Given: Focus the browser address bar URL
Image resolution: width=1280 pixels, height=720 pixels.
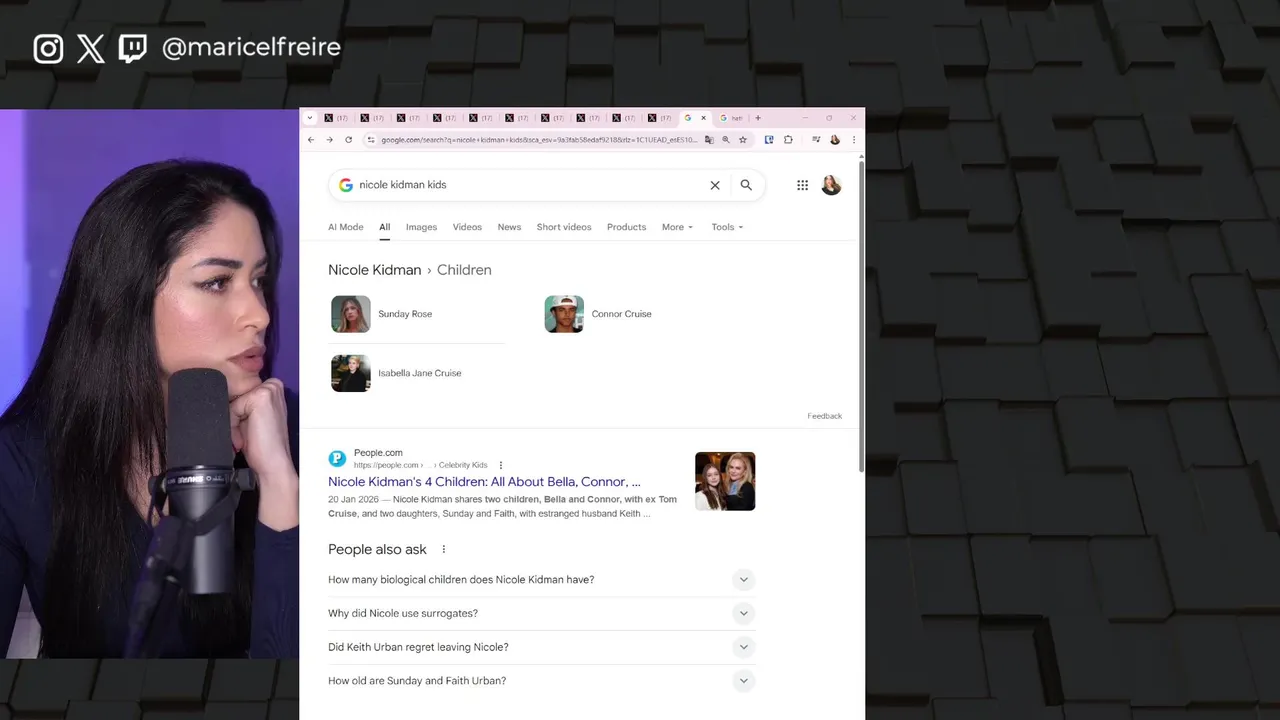Looking at the screenshot, I should tap(539, 140).
